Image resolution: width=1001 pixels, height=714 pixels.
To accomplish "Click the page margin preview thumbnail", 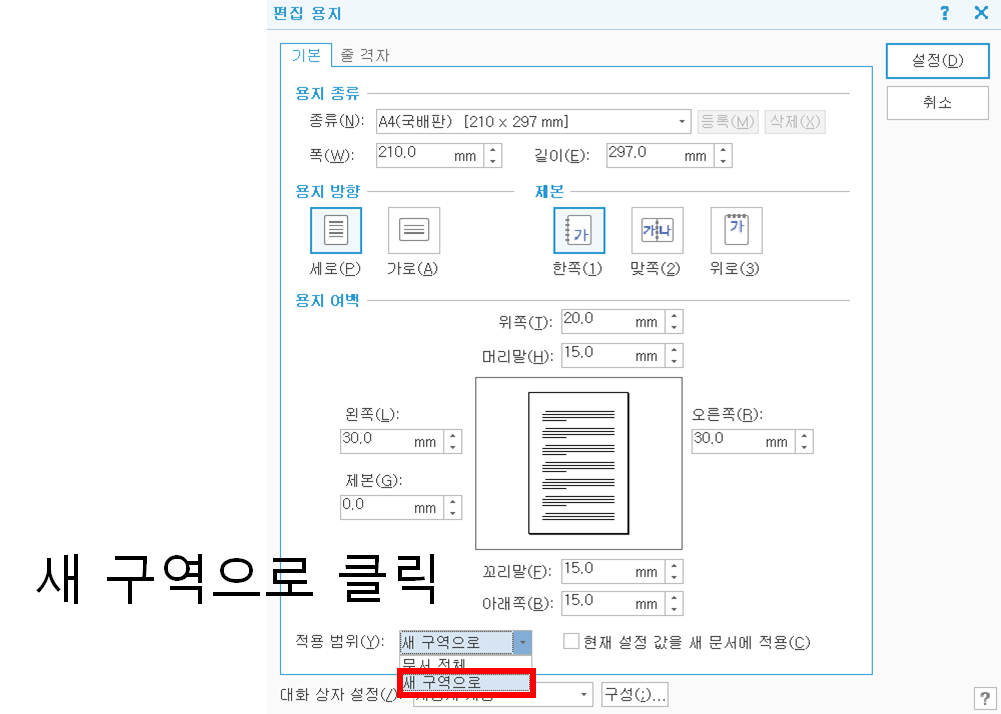I will [x=578, y=463].
